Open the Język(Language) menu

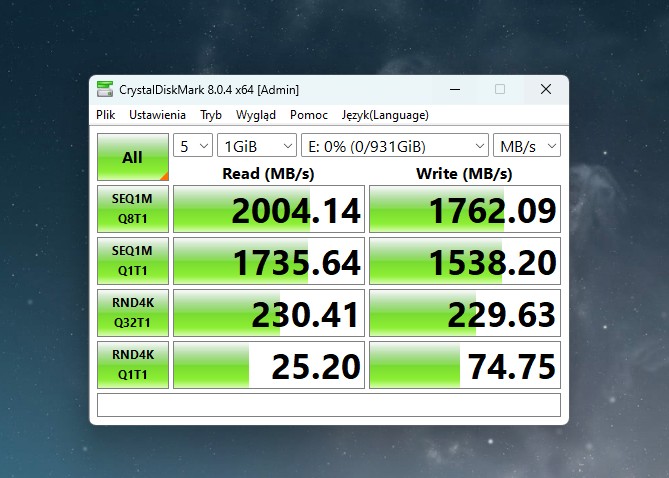tap(385, 115)
